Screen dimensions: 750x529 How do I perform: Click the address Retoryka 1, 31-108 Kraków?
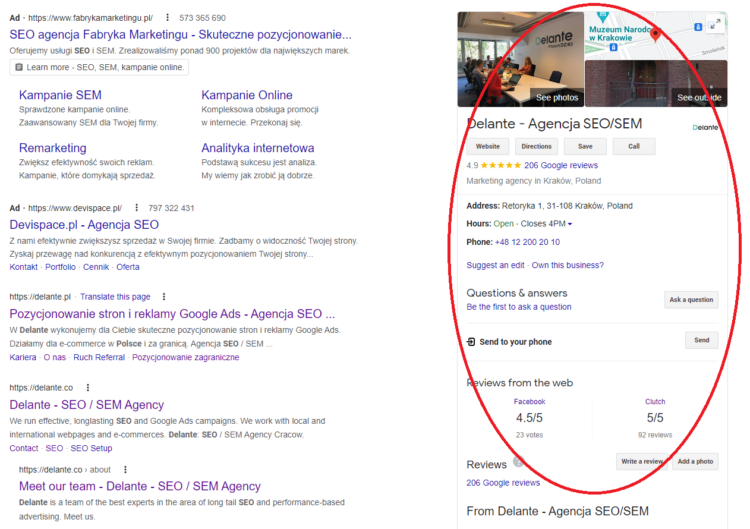pos(567,206)
